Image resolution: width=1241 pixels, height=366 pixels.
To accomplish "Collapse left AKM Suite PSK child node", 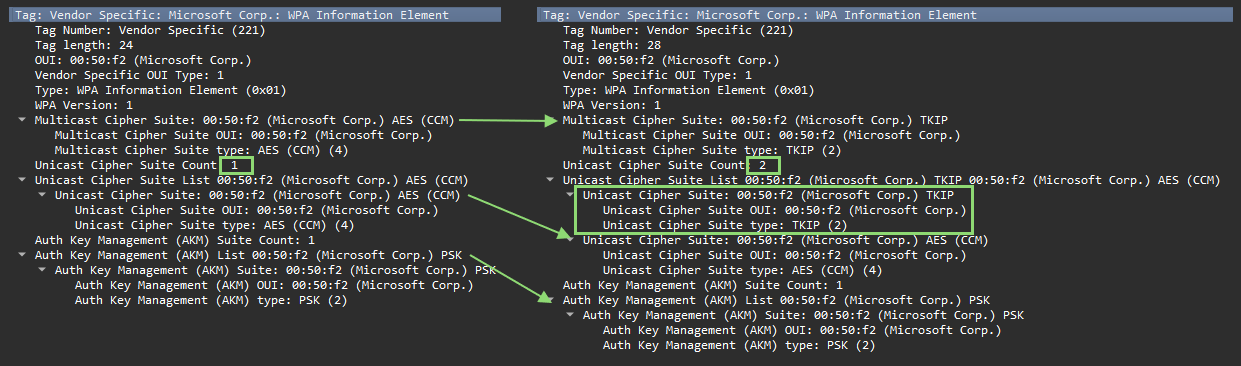I will 42,270.
